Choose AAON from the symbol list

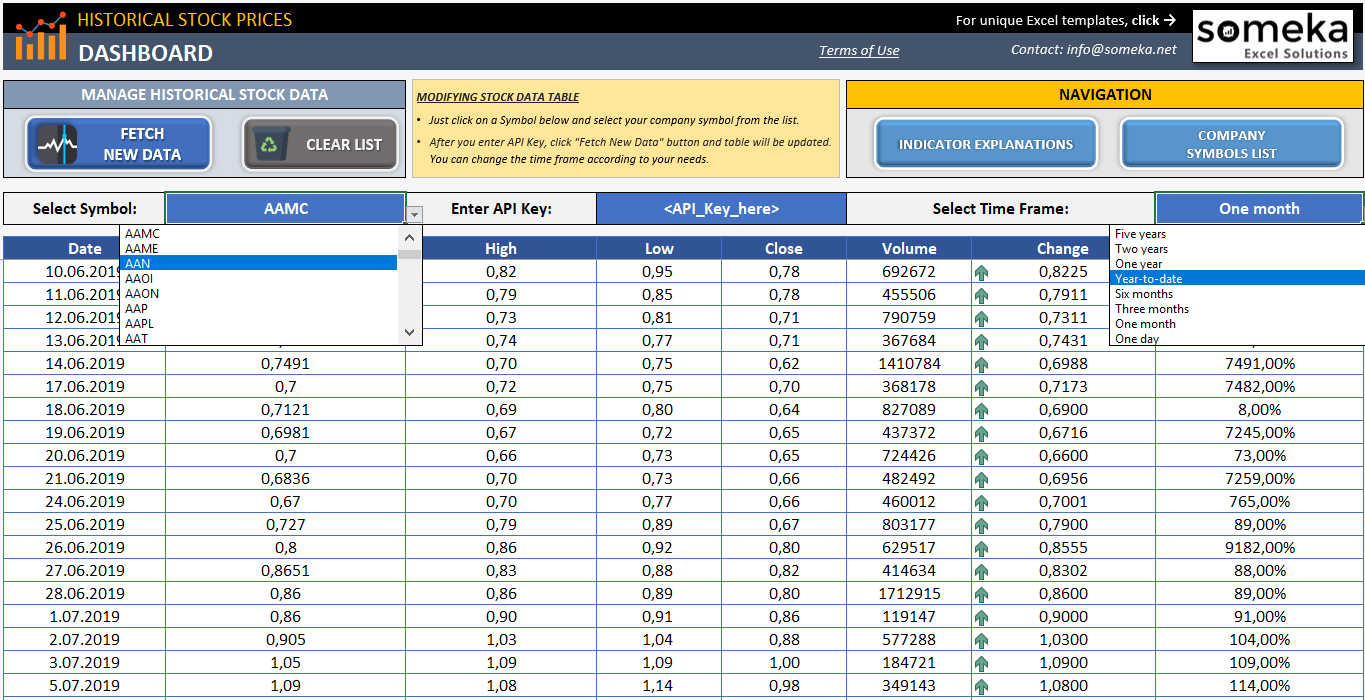[259, 294]
